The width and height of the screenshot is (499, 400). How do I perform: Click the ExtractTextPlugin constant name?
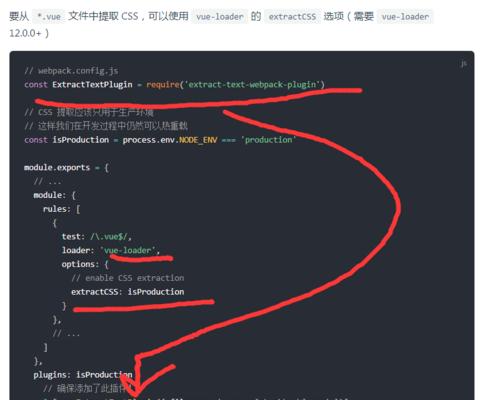[92, 85]
